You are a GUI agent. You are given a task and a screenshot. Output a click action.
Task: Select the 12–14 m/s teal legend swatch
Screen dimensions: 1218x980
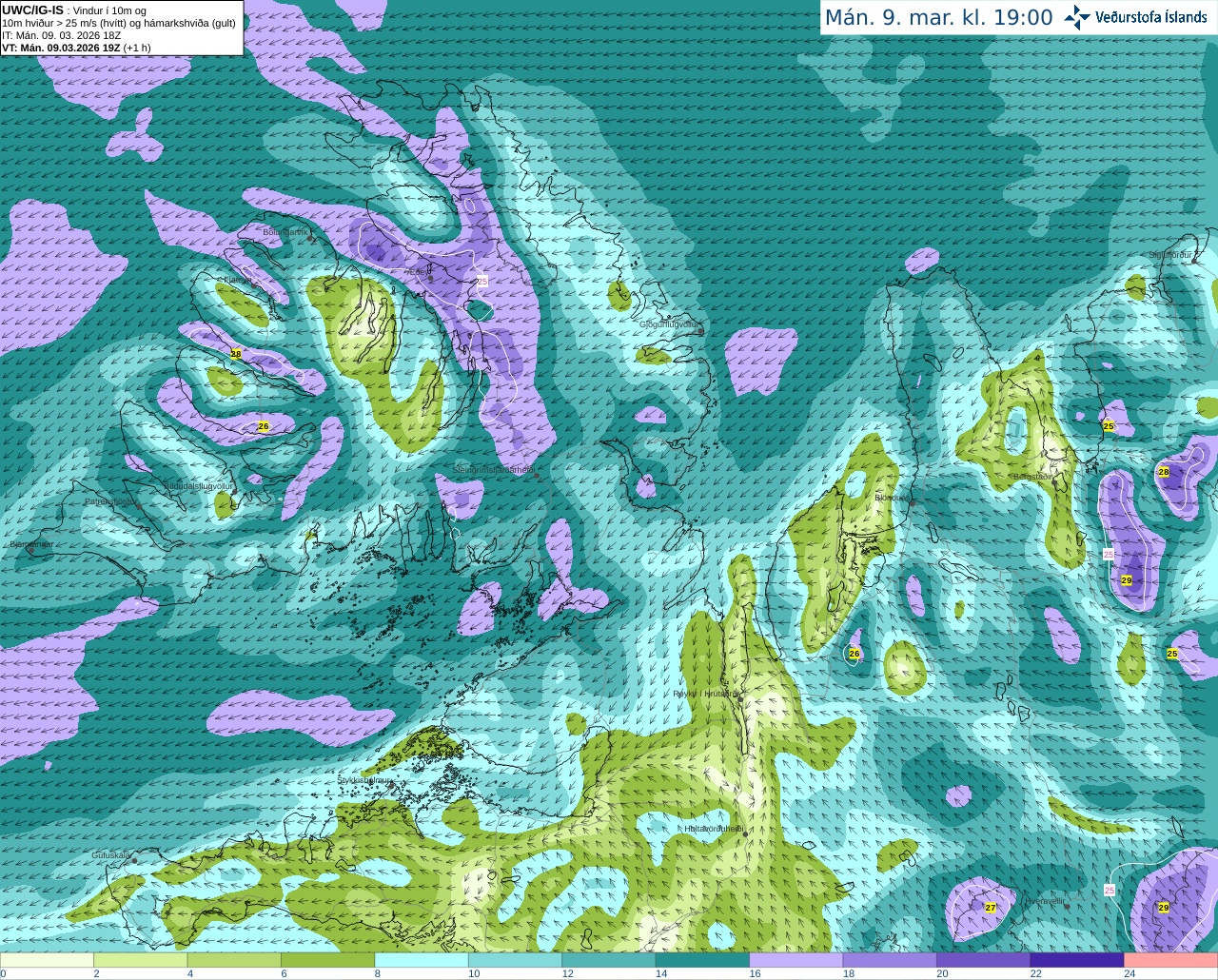609,960
